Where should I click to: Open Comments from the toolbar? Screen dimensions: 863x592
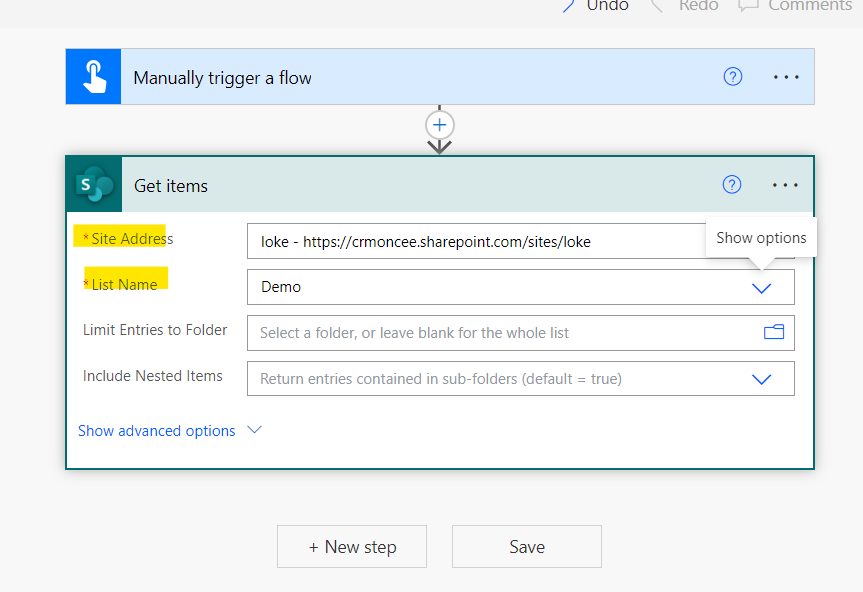(795, 6)
